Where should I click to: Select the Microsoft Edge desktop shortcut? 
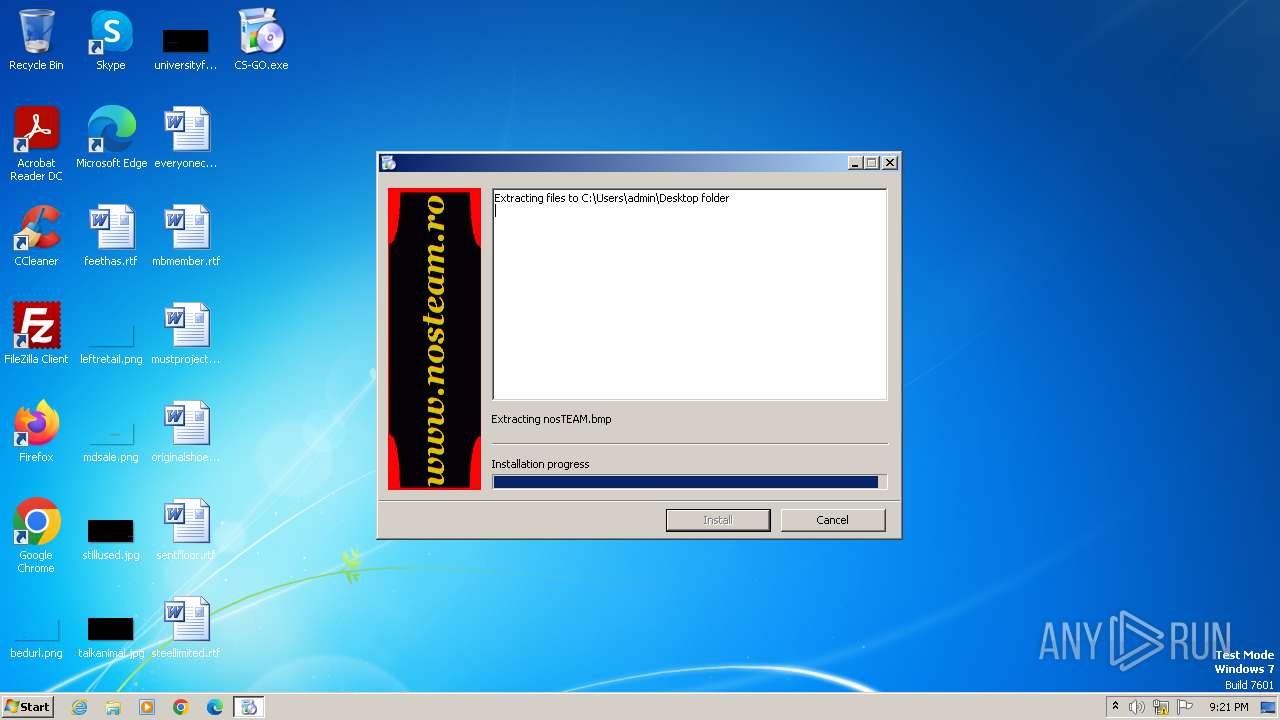pos(111,138)
